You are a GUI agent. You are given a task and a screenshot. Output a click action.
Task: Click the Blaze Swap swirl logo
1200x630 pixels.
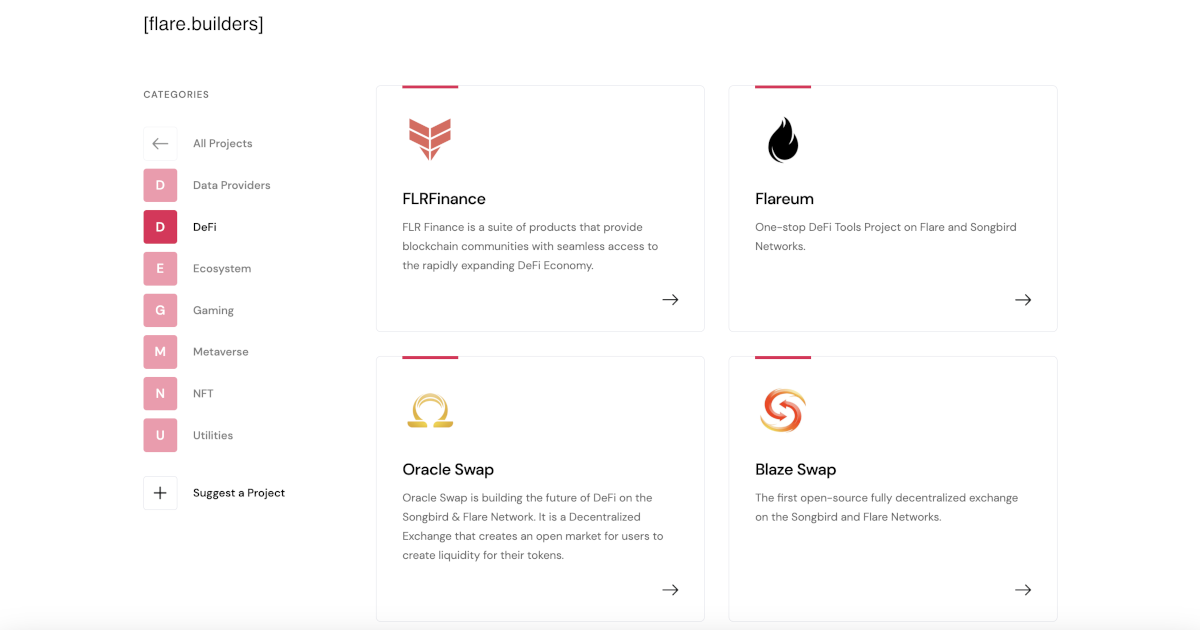click(x=782, y=408)
